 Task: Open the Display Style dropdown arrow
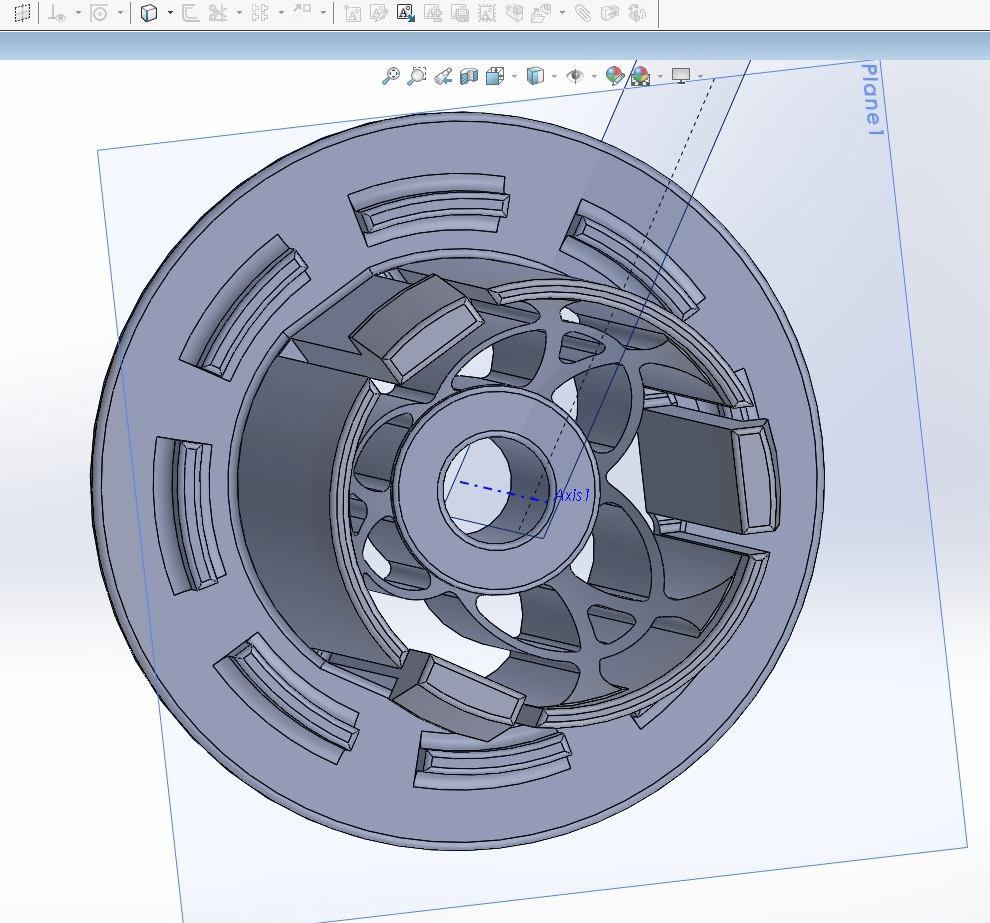(x=554, y=76)
